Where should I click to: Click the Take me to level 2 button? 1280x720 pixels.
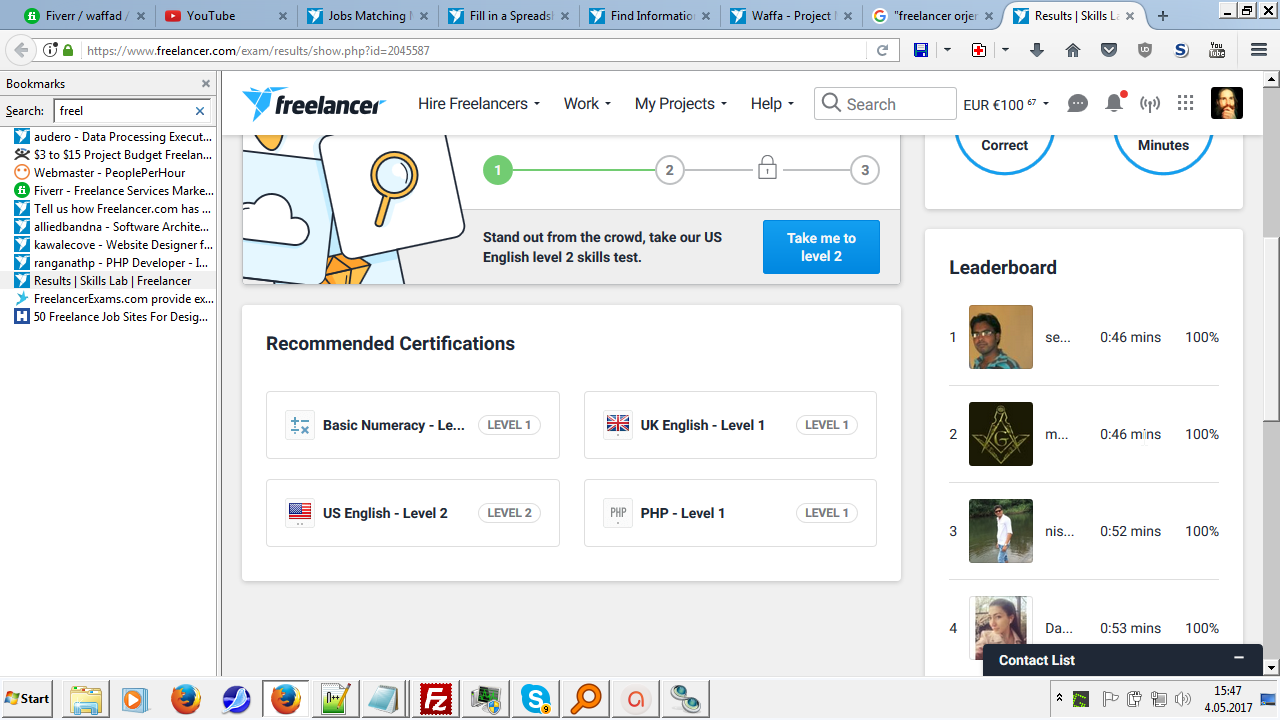pos(821,247)
